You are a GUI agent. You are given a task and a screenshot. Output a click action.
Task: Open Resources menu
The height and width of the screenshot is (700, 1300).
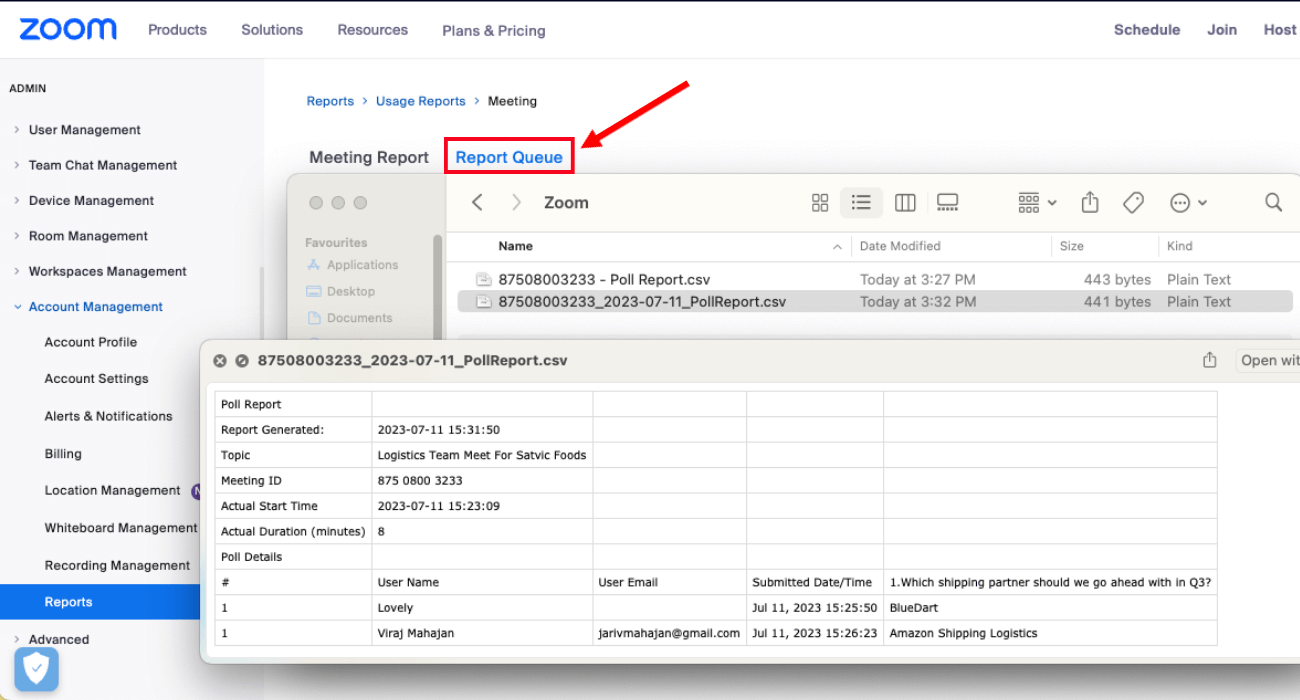(373, 30)
